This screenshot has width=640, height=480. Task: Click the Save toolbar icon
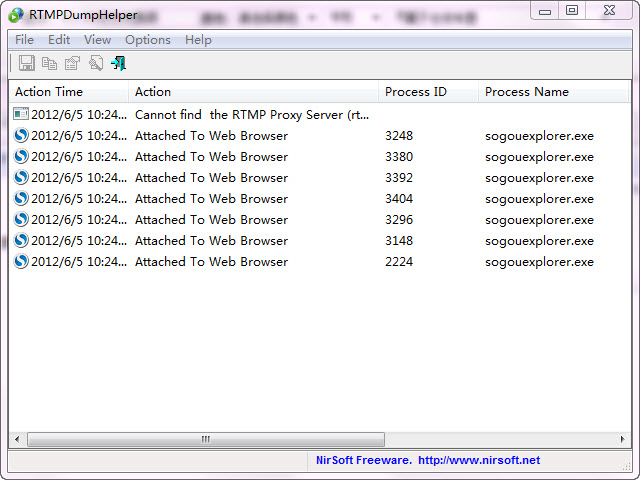27,64
